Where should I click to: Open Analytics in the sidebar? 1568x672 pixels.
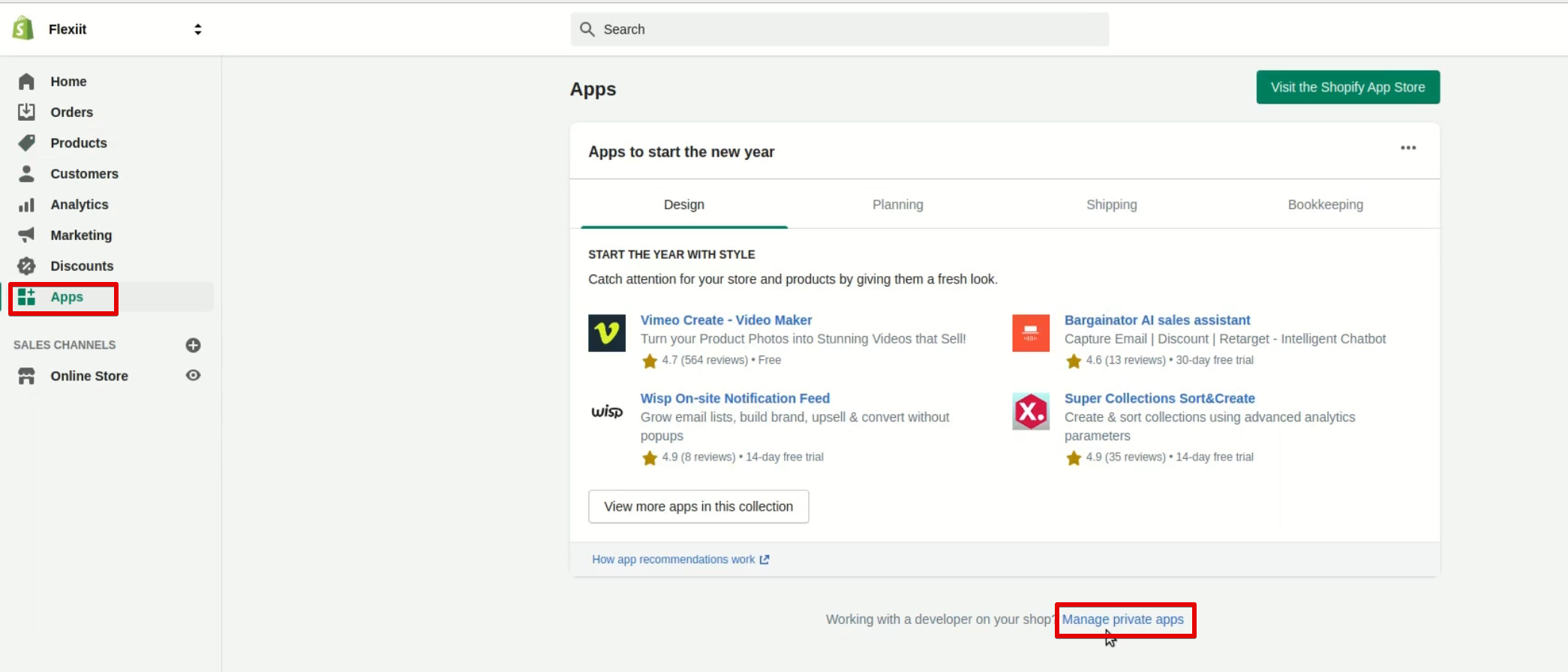point(80,204)
